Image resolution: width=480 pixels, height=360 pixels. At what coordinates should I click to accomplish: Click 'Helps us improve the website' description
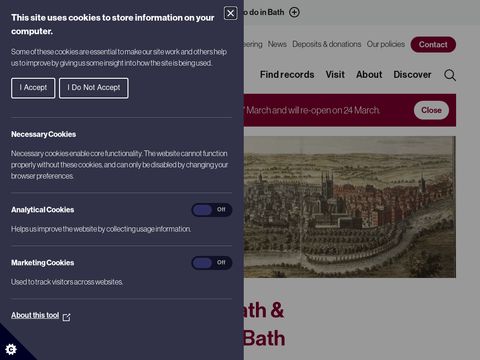pyautogui.click(x=101, y=229)
